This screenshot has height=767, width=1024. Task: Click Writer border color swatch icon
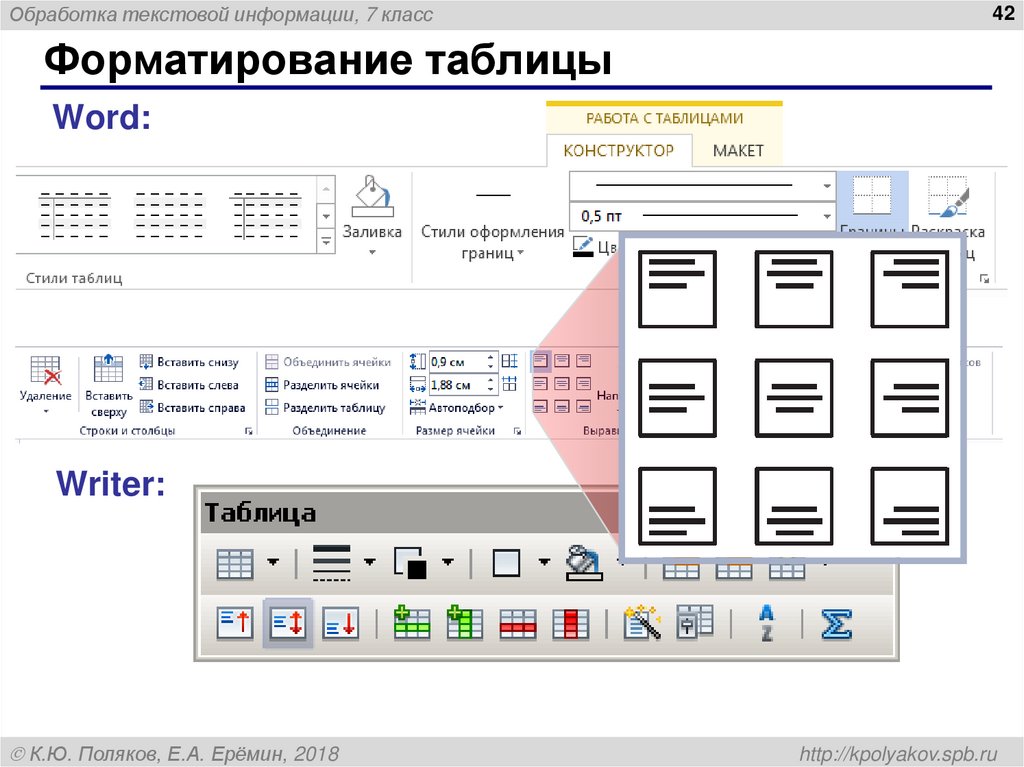(410, 563)
